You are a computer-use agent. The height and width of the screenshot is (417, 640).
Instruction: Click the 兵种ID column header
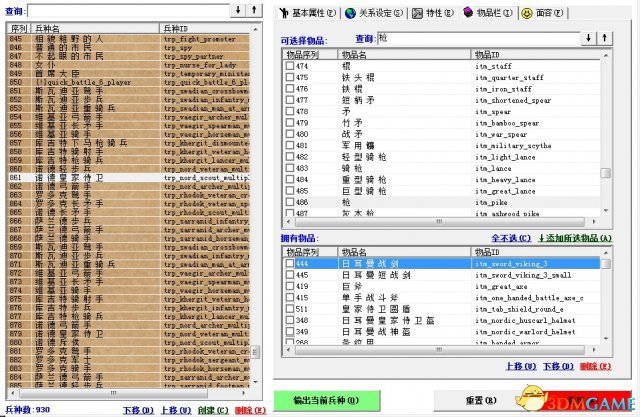[x=205, y=28]
